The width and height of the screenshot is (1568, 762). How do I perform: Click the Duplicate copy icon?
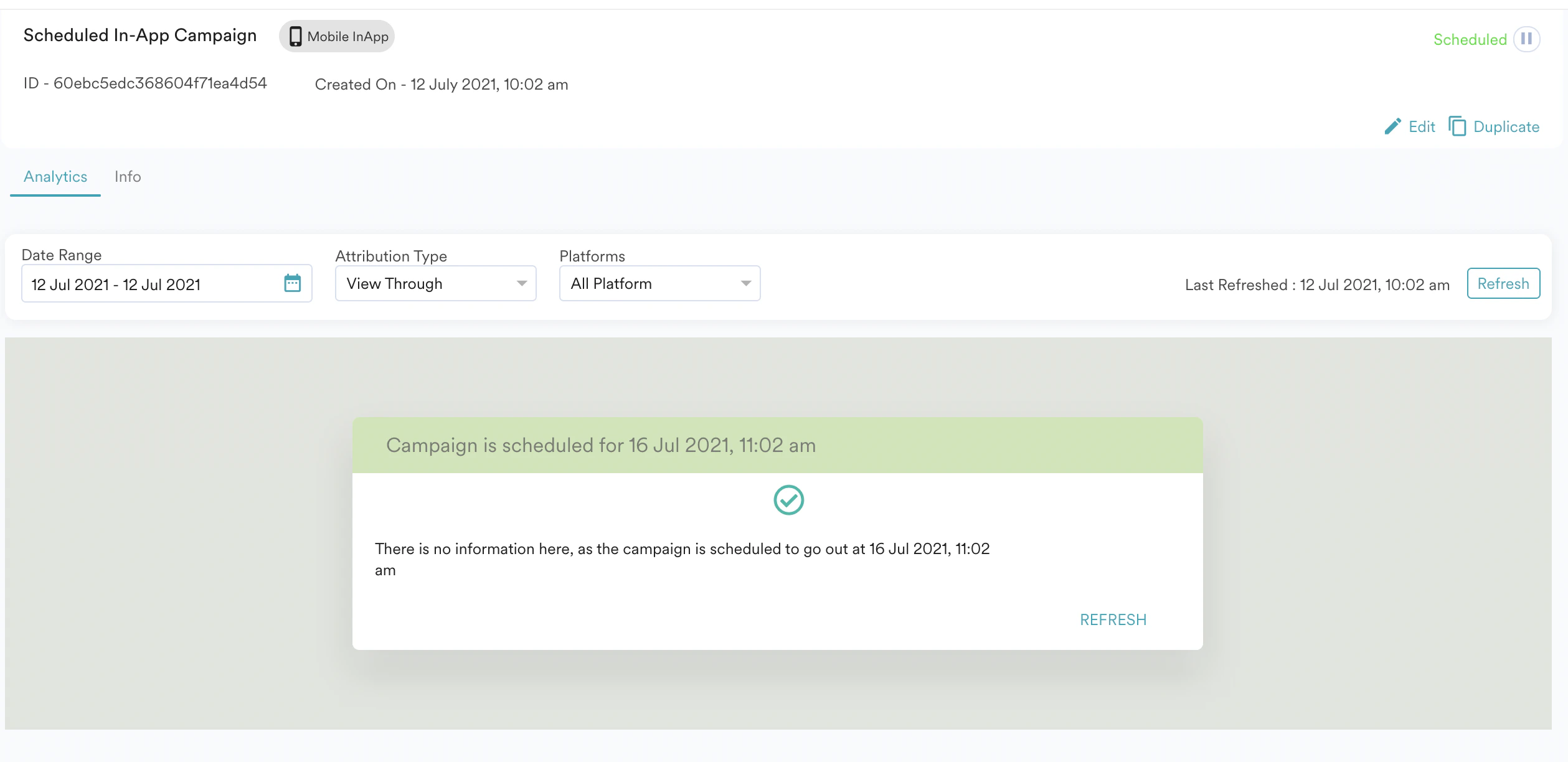click(x=1457, y=126)
